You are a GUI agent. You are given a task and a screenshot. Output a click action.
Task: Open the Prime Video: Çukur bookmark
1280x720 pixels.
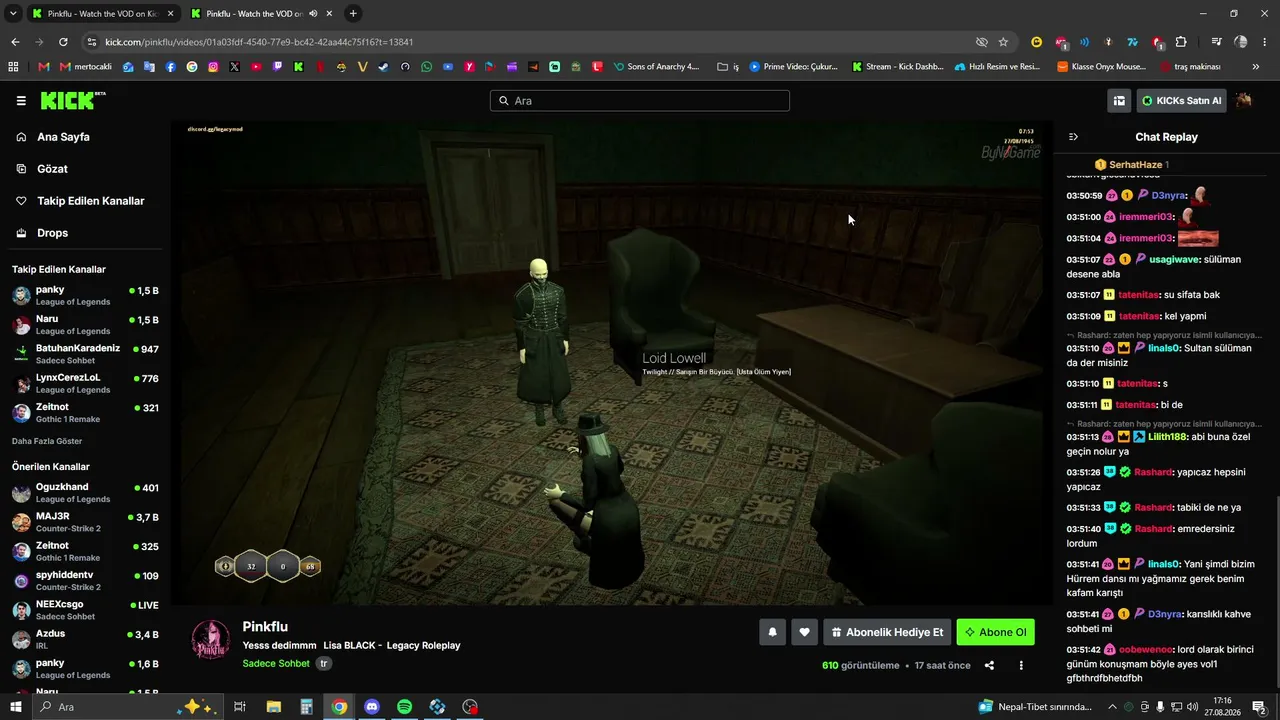coord(793,67)
